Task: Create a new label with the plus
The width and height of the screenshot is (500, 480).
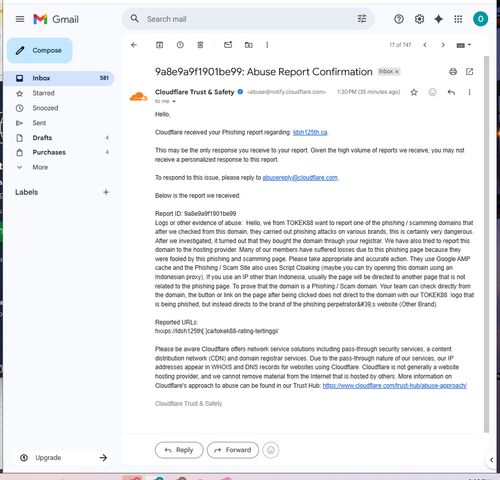Action: (x=106, y=192)
